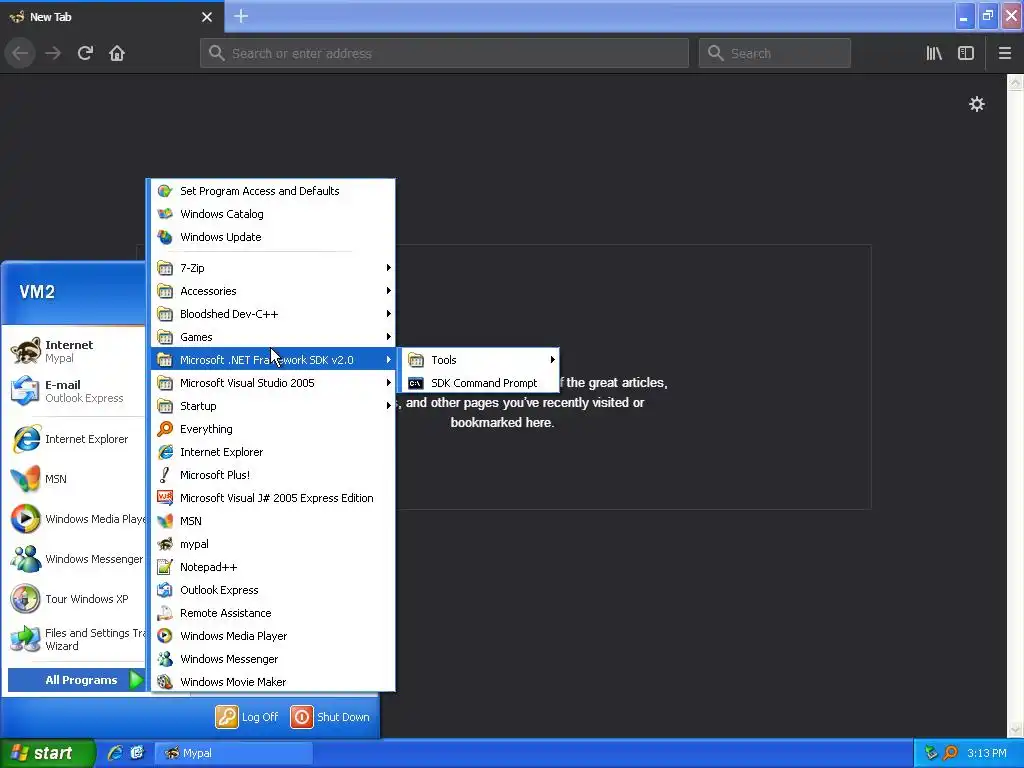Click the taskbar clock 3:13 PM
The image size is (1024, 768).
pos(987,753)
